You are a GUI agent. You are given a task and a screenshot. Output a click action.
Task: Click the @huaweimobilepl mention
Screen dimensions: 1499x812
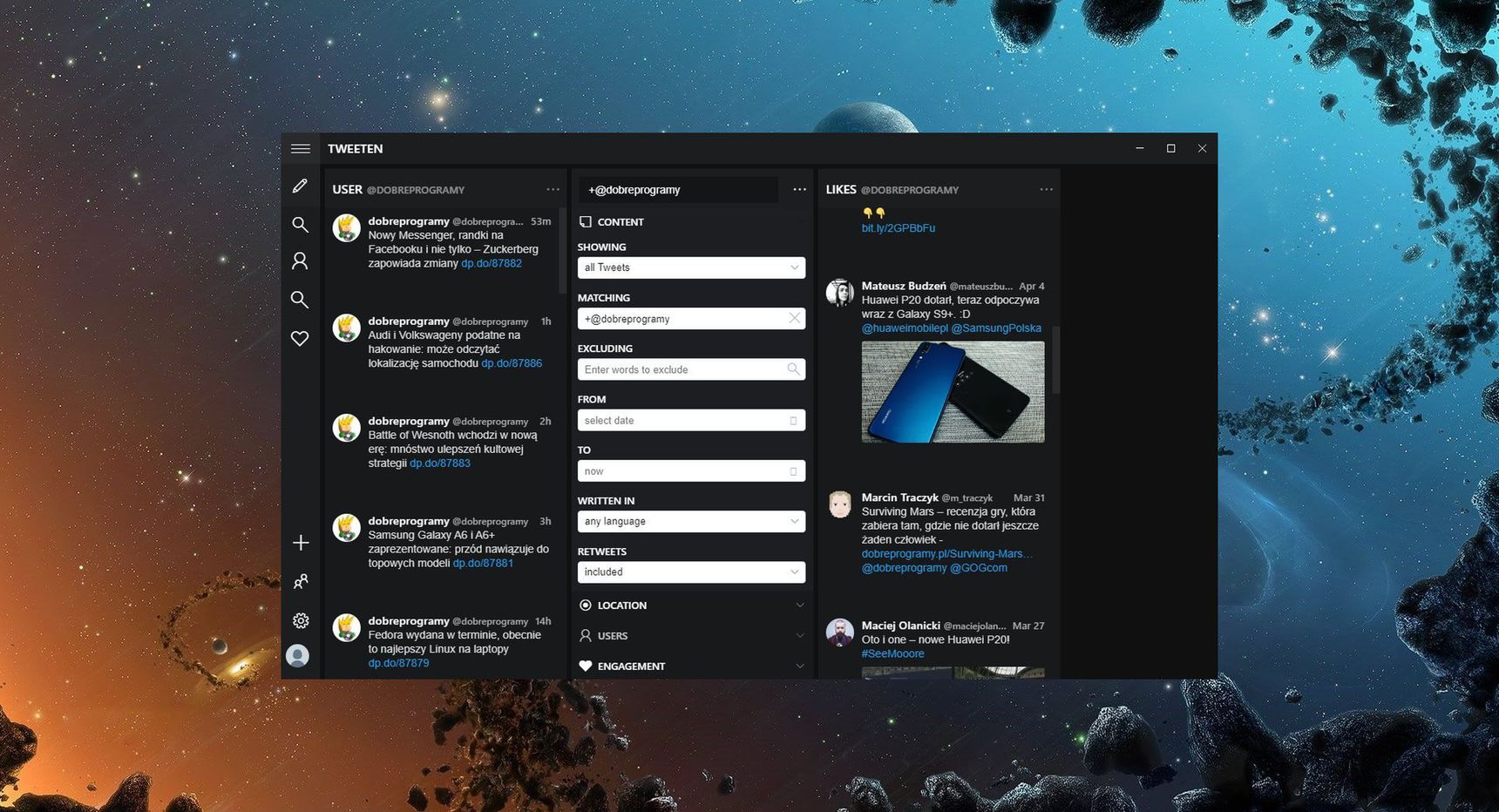point(905,328)
